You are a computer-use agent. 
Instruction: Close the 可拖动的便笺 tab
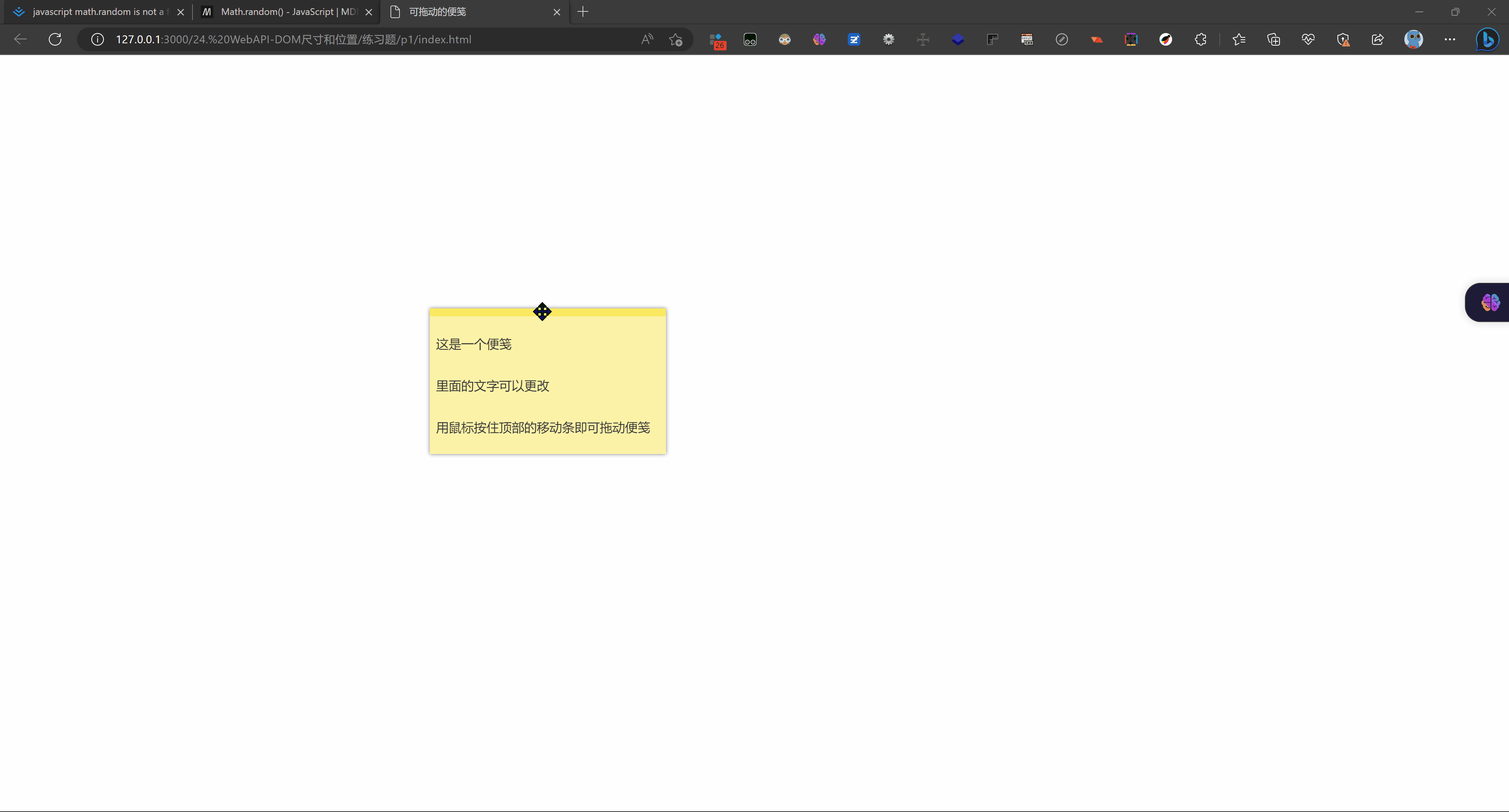pyautogui.click(x=557, y=12)
